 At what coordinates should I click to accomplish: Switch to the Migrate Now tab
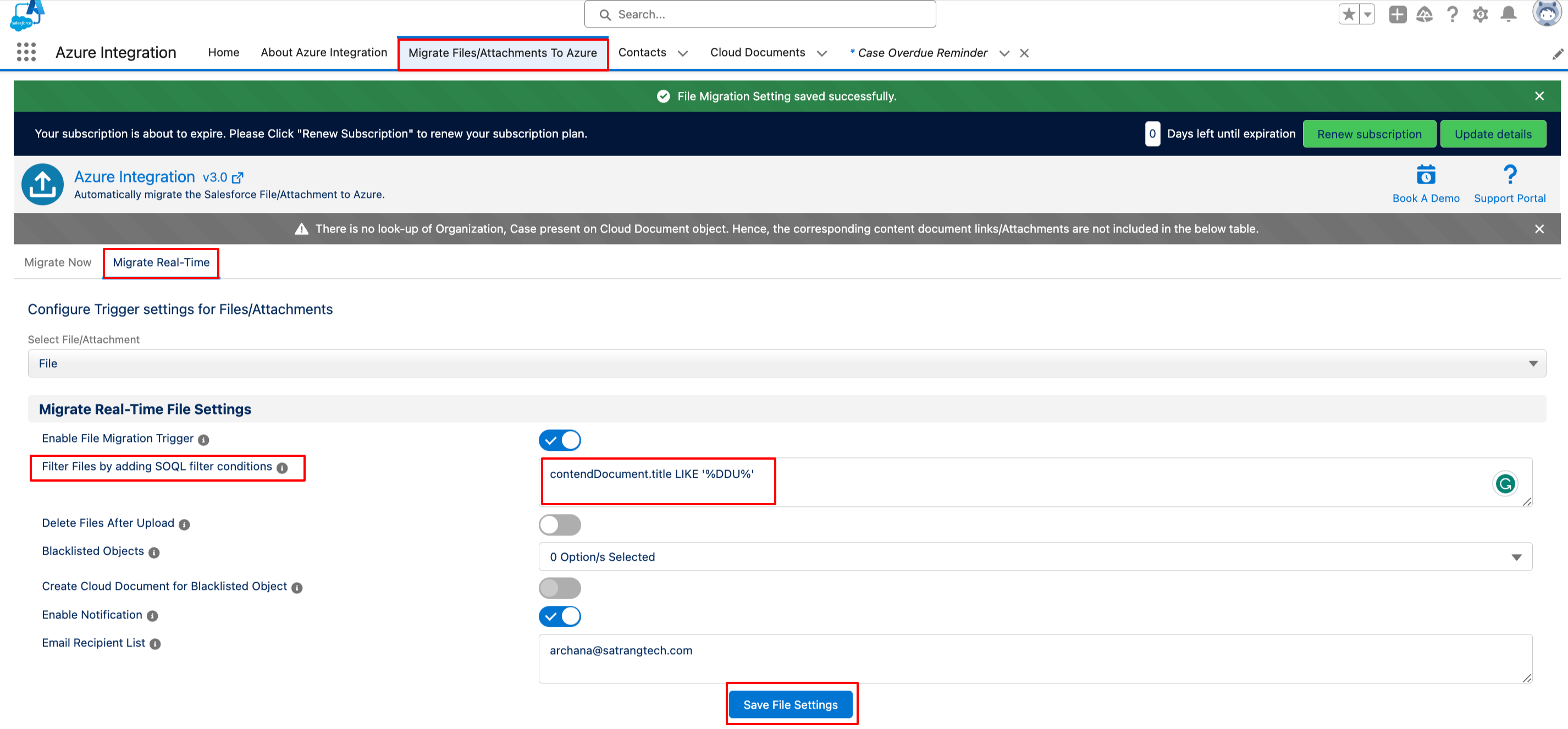click(58, 262)
